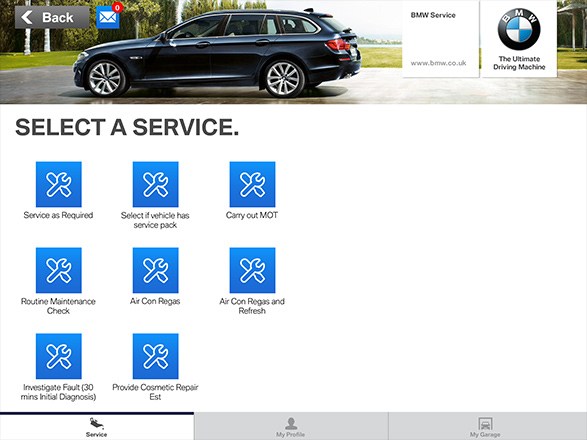Click the BMW Service info card
Screen dimensions: 587x440
pos(441,39)
